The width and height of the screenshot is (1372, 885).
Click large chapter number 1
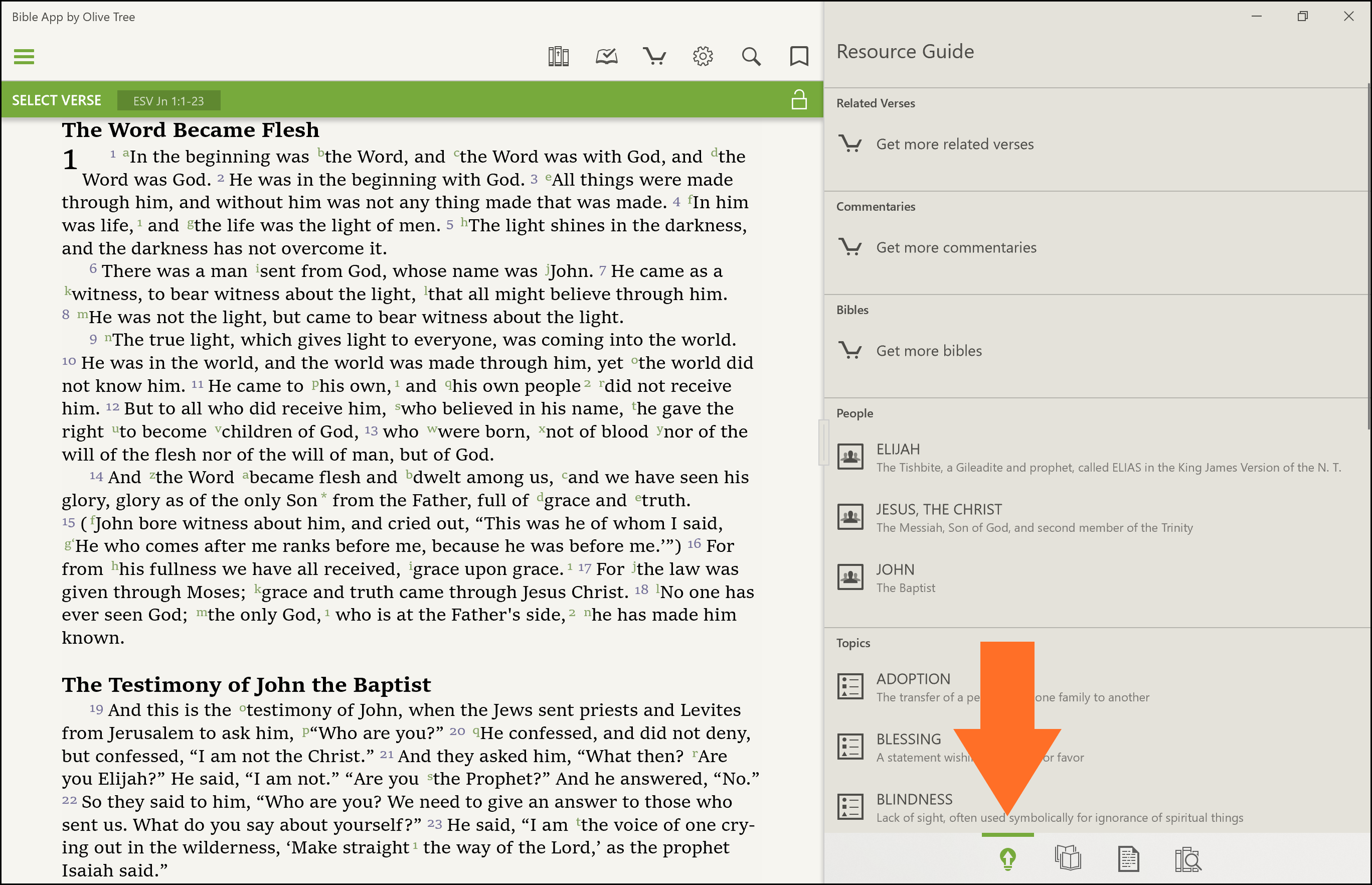[x=70, y=159]
